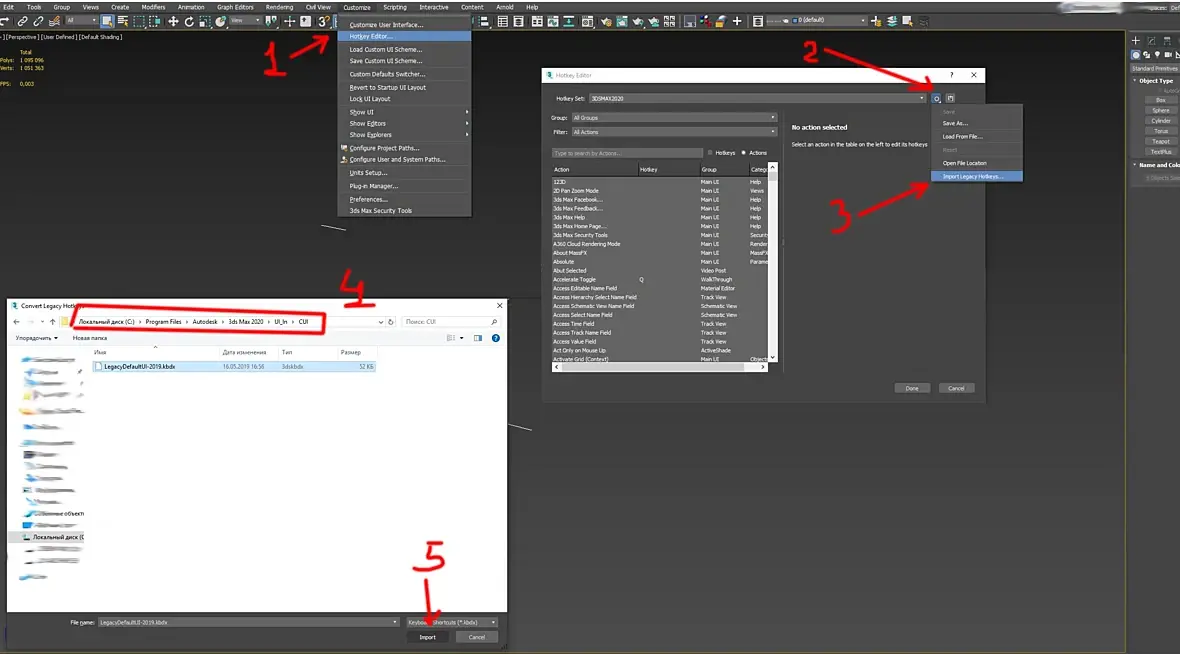Open the Keyboard Shortcuts file type dropdown
Screen dimensions: 1180x654
452,622
